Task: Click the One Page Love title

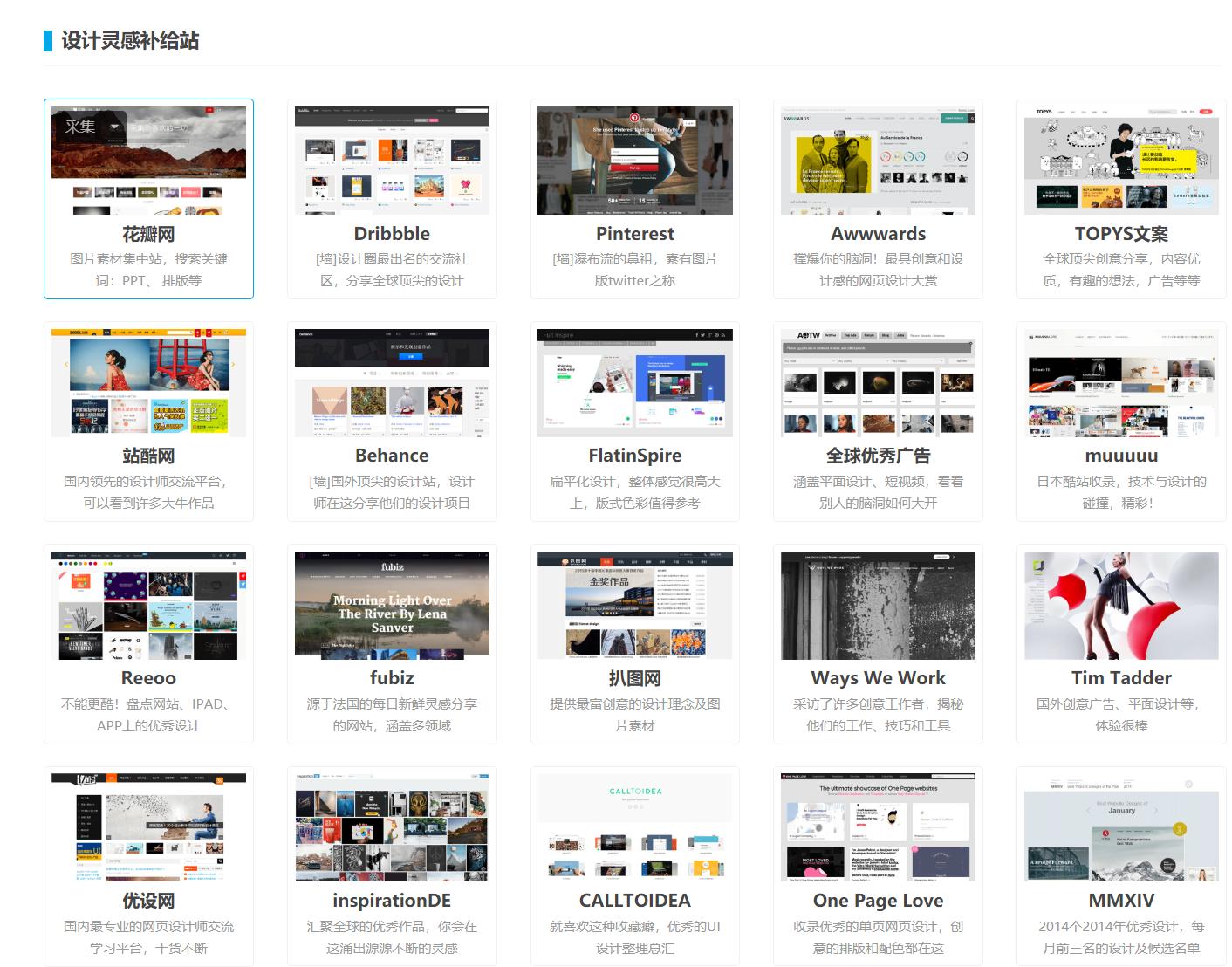Action: [x=878, y=901]
